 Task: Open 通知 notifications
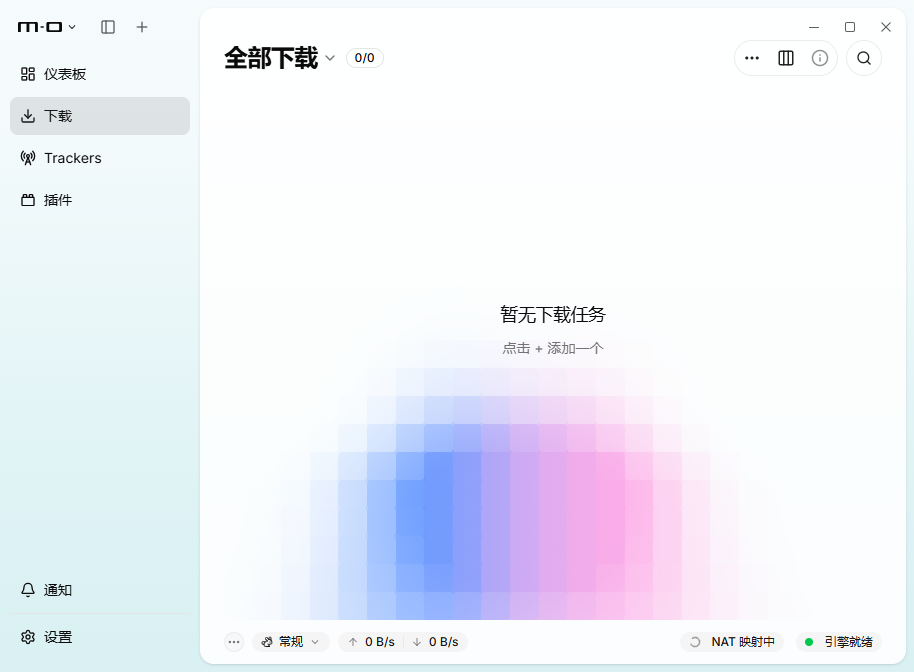coord(100,590)
